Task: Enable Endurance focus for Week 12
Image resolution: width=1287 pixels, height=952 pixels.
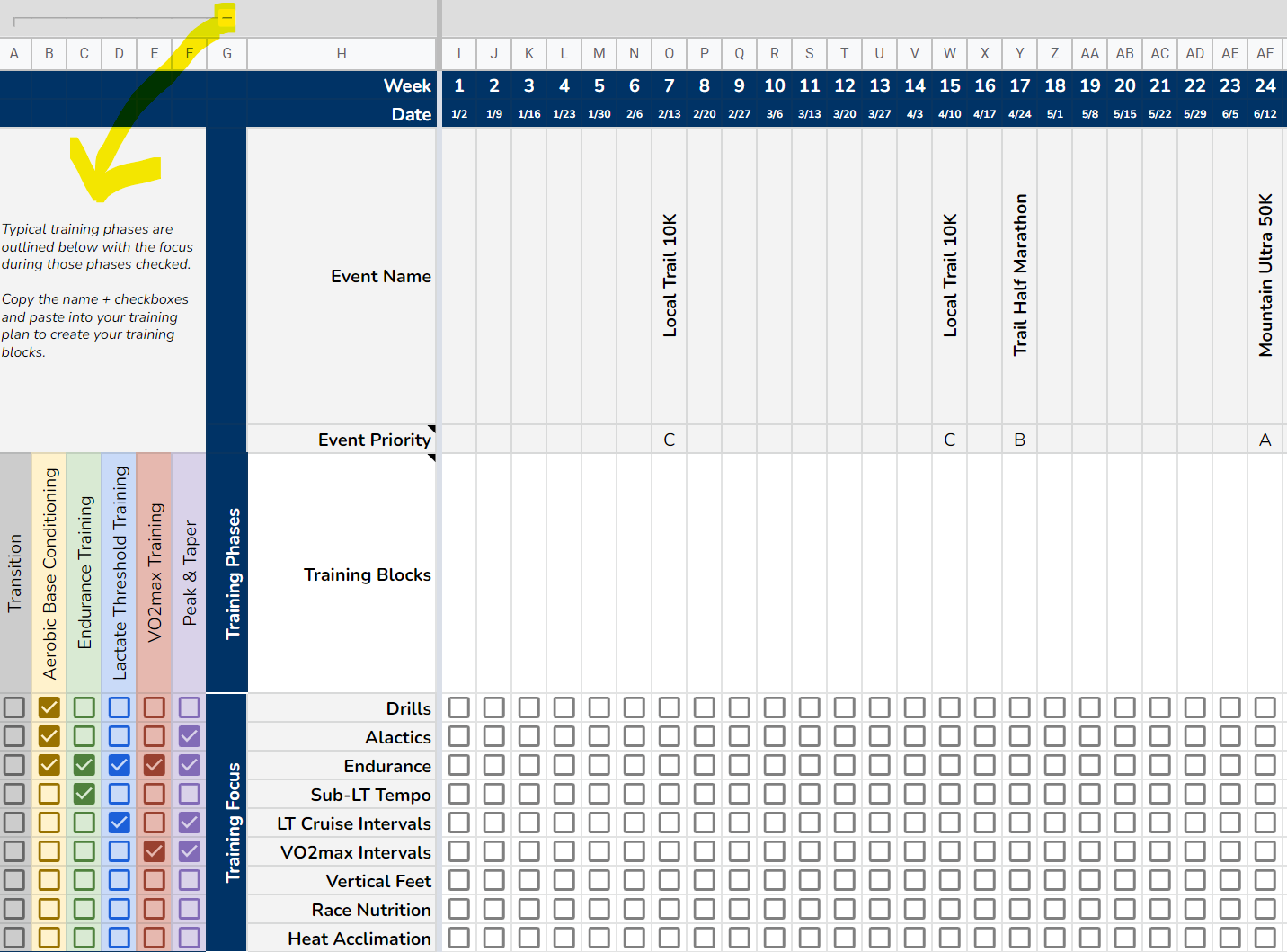Action: point(845,765)
